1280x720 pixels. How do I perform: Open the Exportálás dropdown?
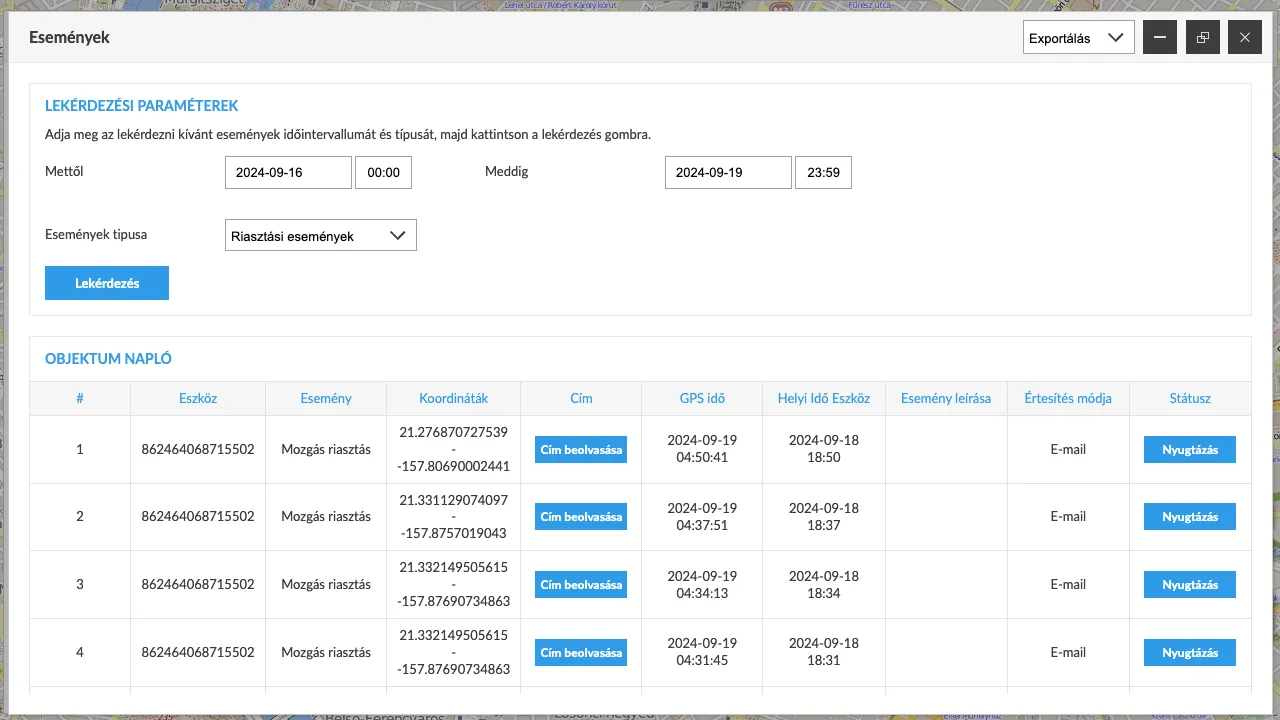pyautogui.click(x=1078, y=38)
